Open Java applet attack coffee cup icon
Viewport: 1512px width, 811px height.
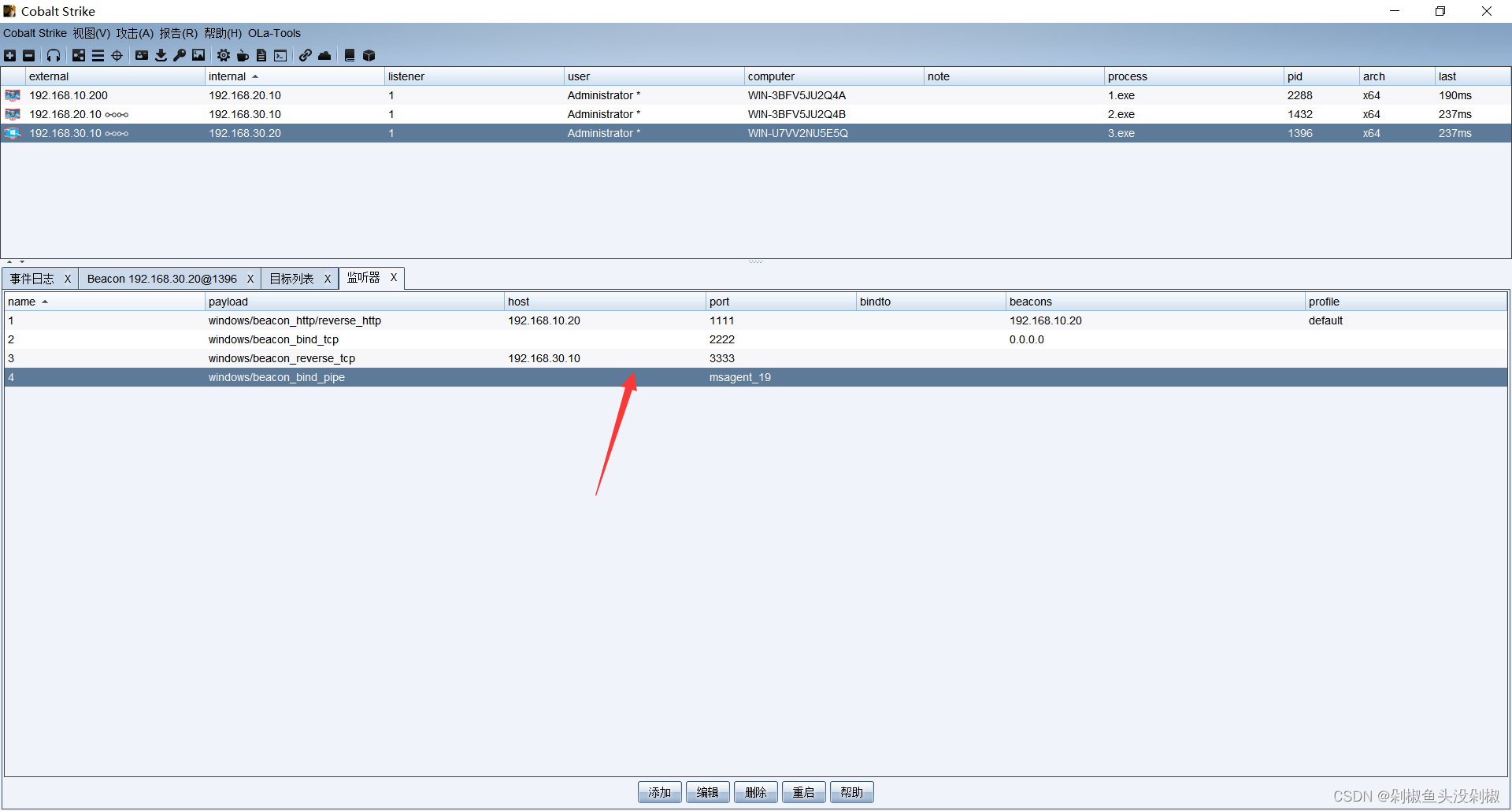click(x=243, y=55)
